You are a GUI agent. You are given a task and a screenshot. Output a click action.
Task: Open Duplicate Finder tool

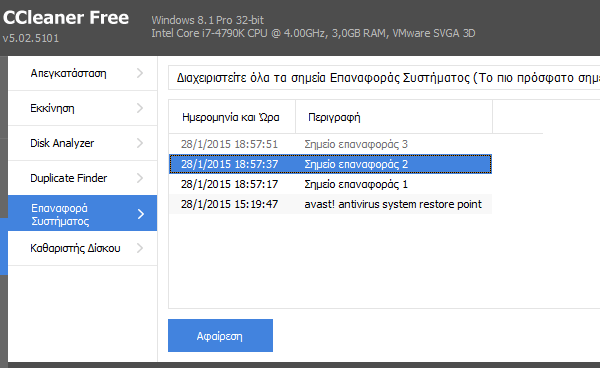82,178
